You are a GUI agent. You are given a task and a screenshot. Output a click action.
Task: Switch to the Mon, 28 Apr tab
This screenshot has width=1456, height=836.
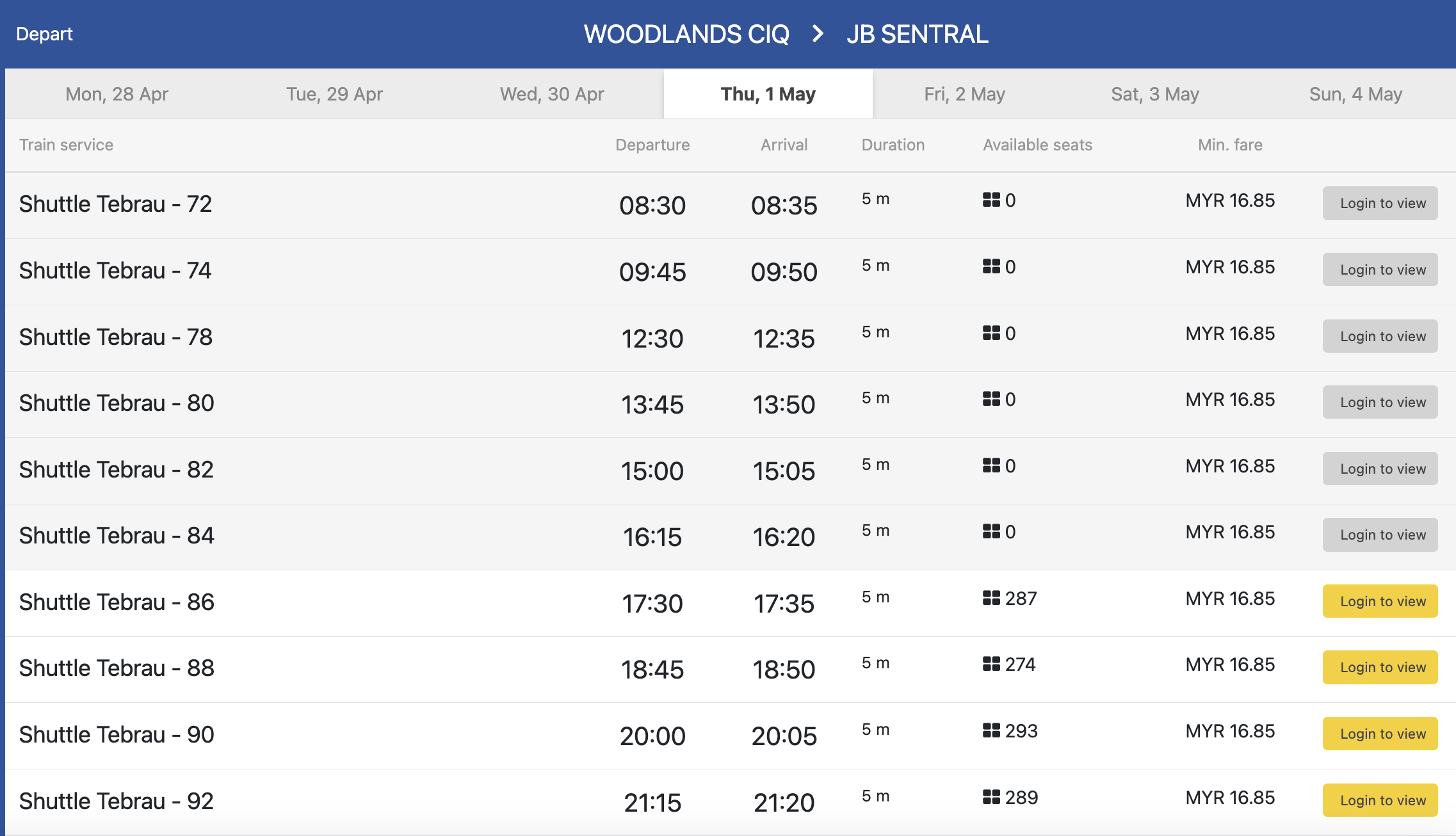(117, 94)
